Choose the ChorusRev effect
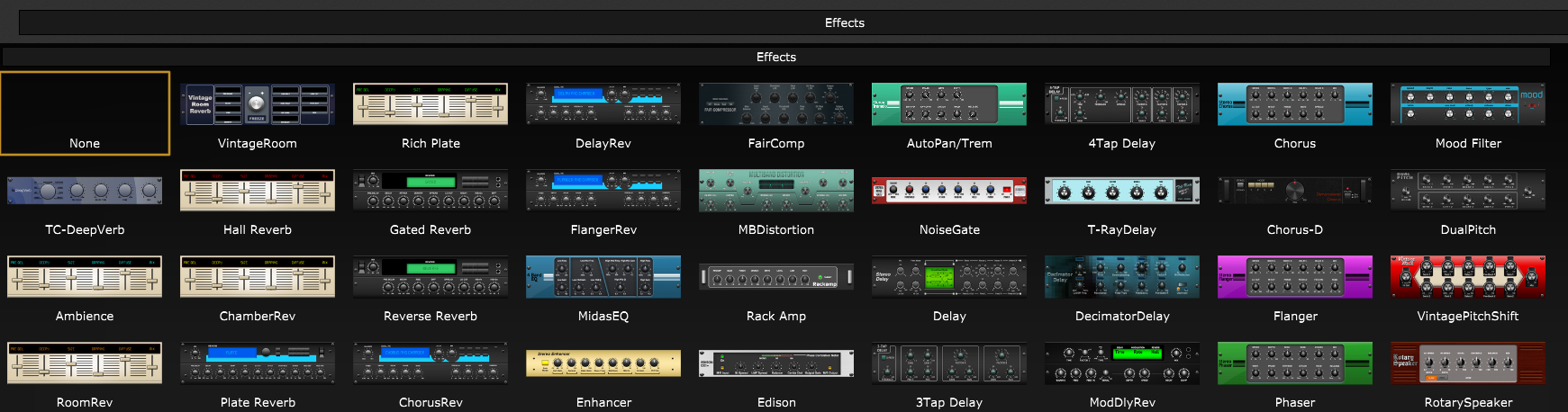This screenshot has width=1568, height=412. click(431, 372)
